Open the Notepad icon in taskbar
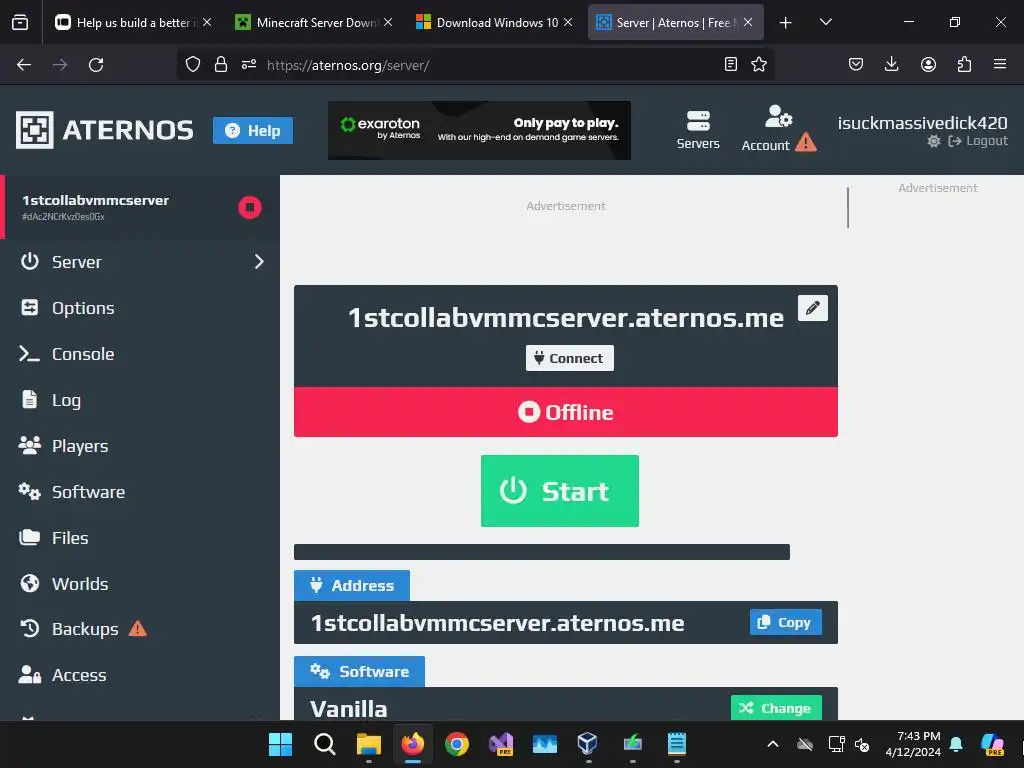The width and height of the screenshot is (1024, 768). click(x=677, y=744)
